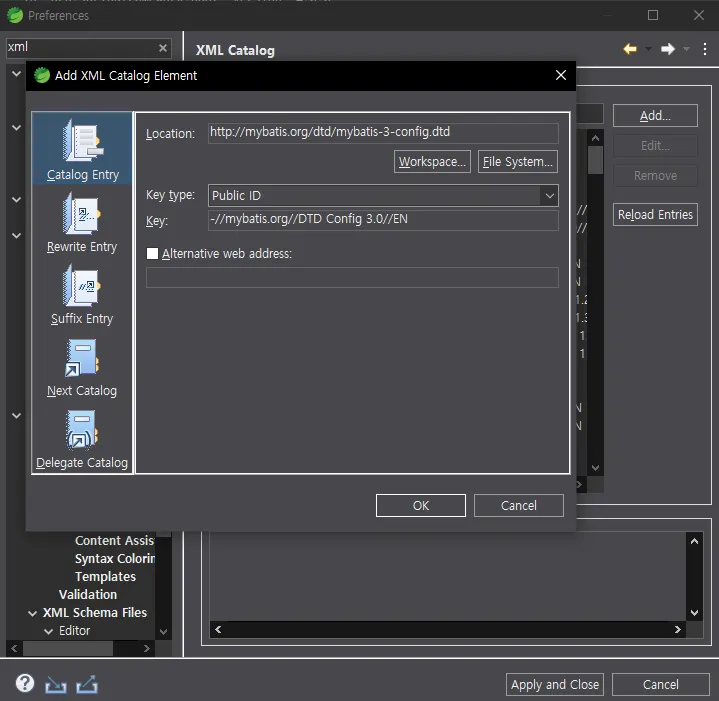Close the Add XML Catalog Element dialog
Screen dimensions: 719x701
(561, 75)
